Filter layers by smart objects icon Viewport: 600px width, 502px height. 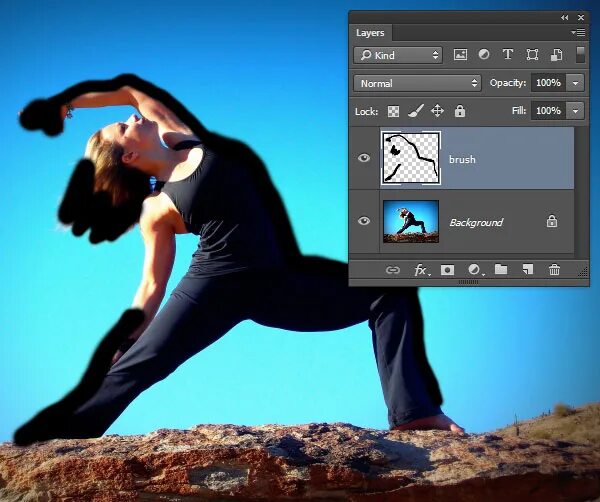pos(556,55)
